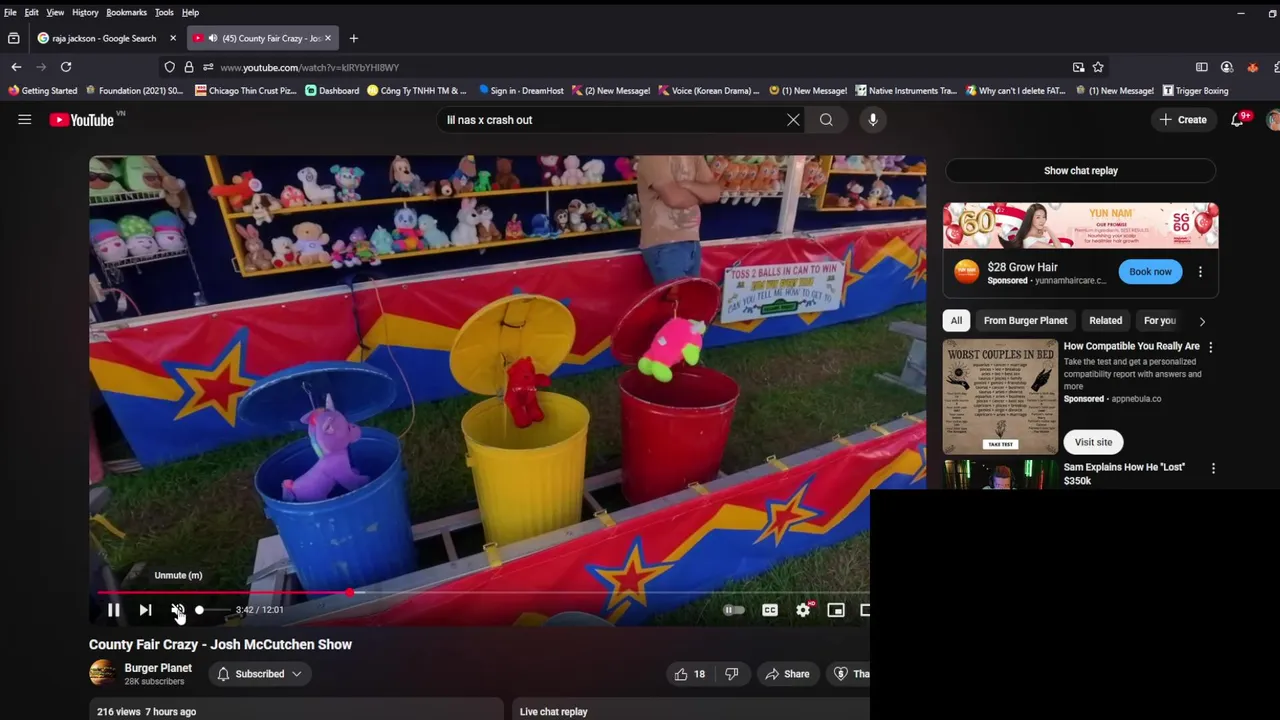Open Burger Planet channel name link
The height and width of the screenshot is (720, 1280).
point(158,668)
